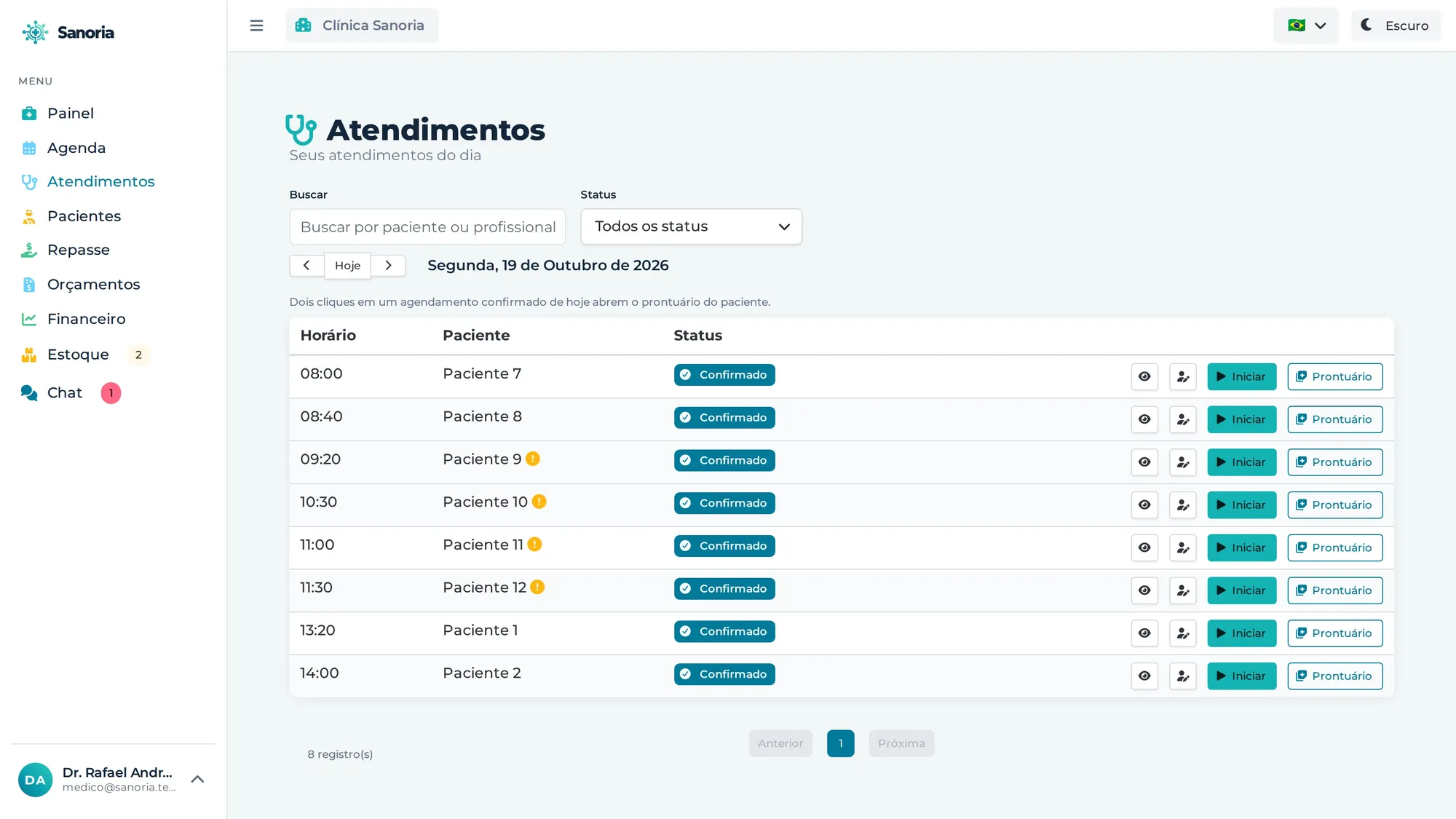Image resolution: width=1456 pixels, height=819 pixels.
Task: Click the Status column header
Action: (x=697, y=336)
